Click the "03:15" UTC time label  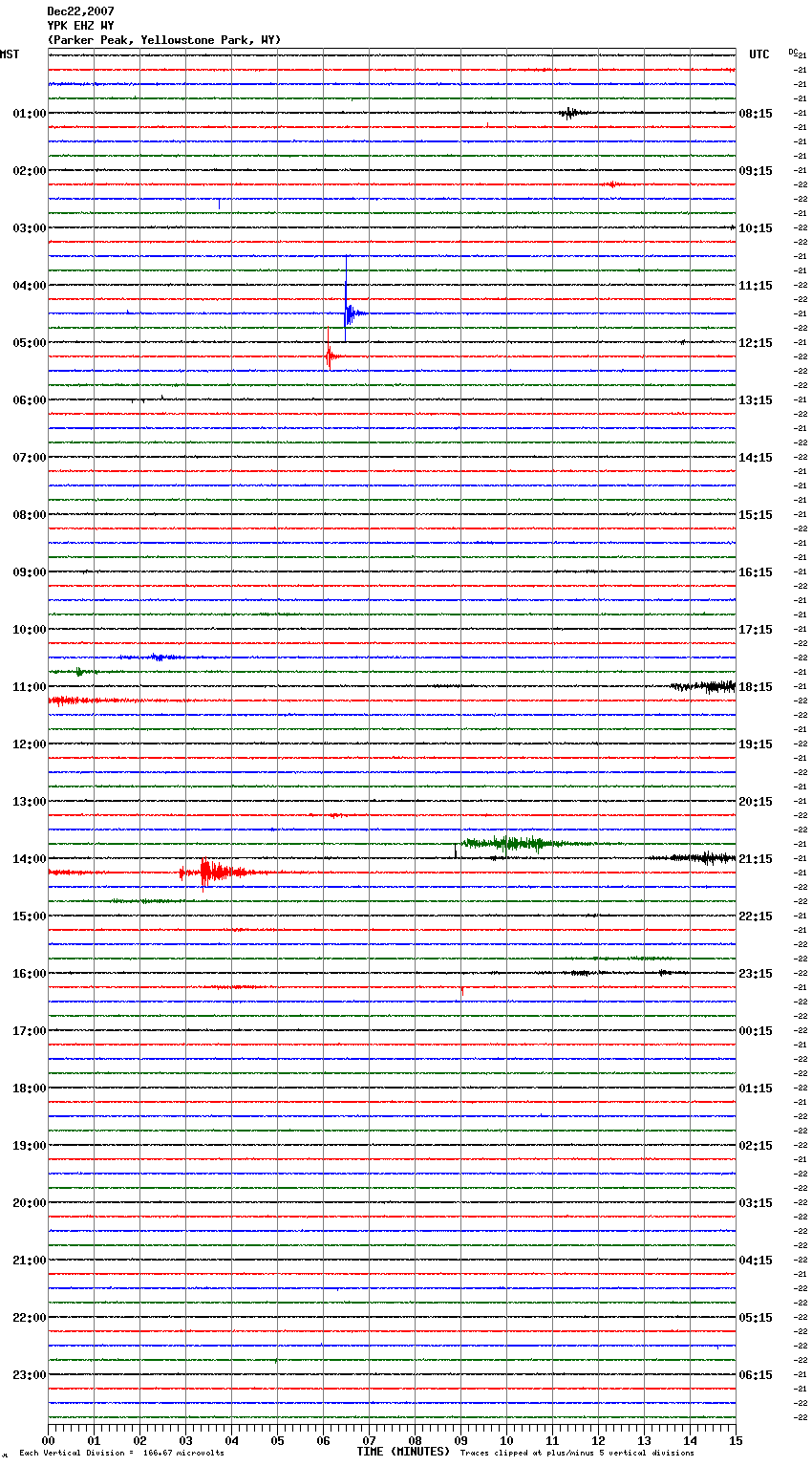pos(756,1203)
